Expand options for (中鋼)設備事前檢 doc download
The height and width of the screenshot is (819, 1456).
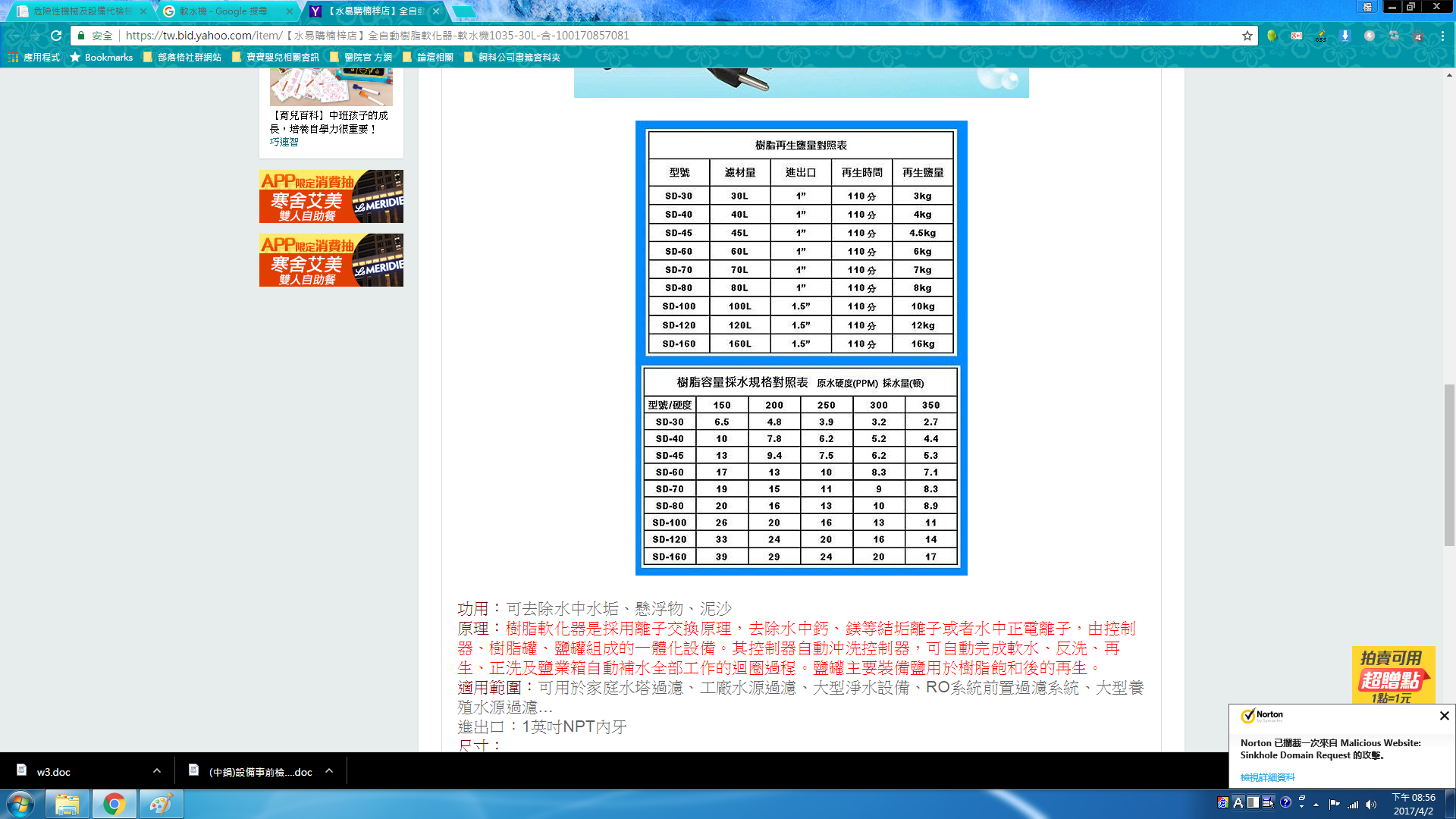point(329,771)
